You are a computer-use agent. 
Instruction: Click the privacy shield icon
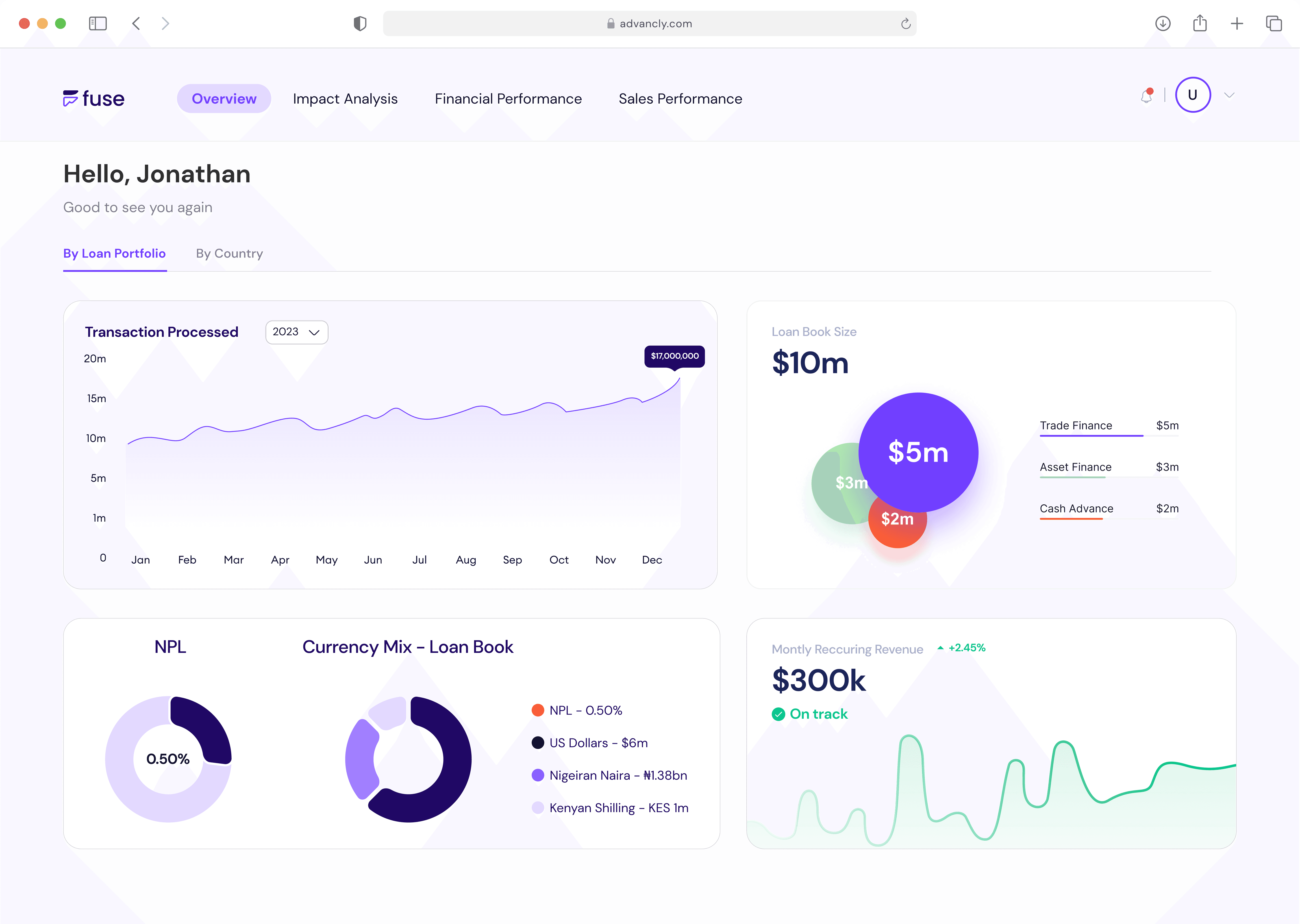[x=360, y=23]
